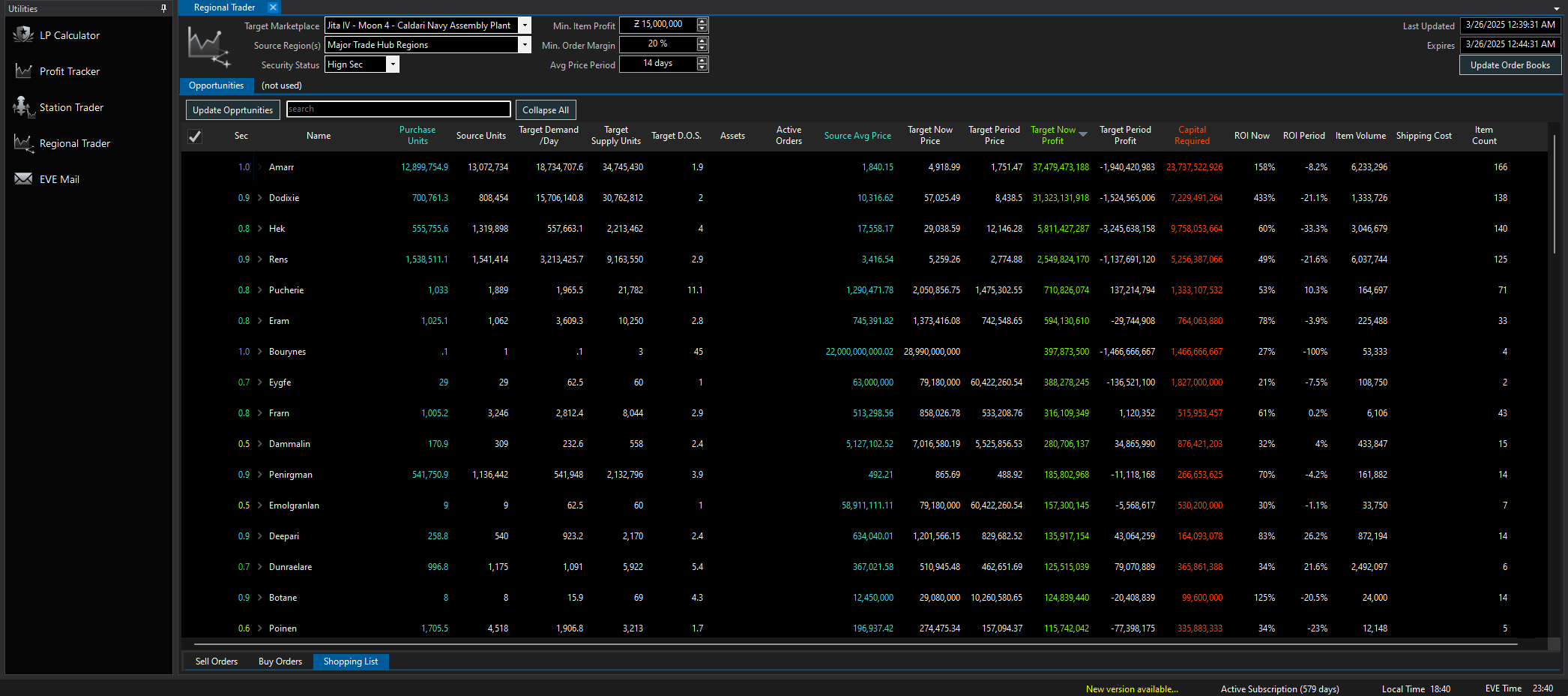This screenshot has width=1568, height=696.
Task: Decrease the Min. Order Margin percentage
Action: (702, 48)
